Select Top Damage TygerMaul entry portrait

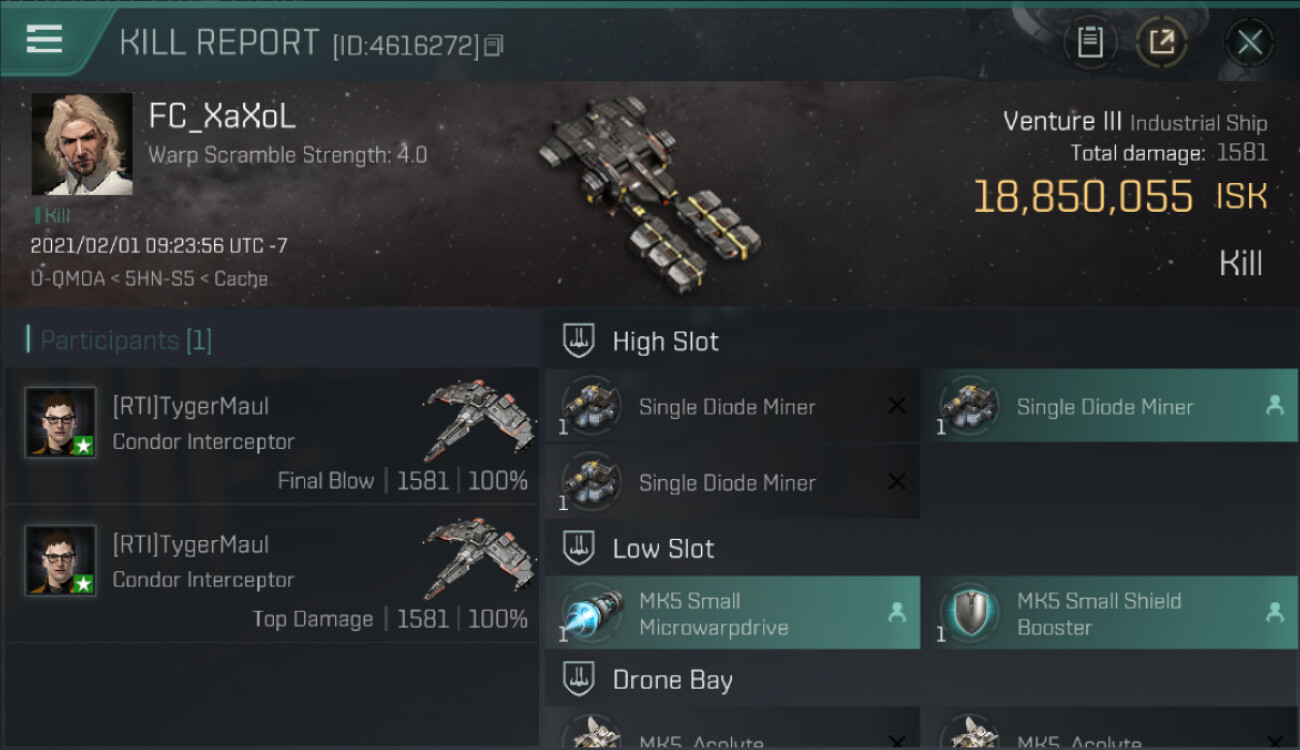(61, 561)
